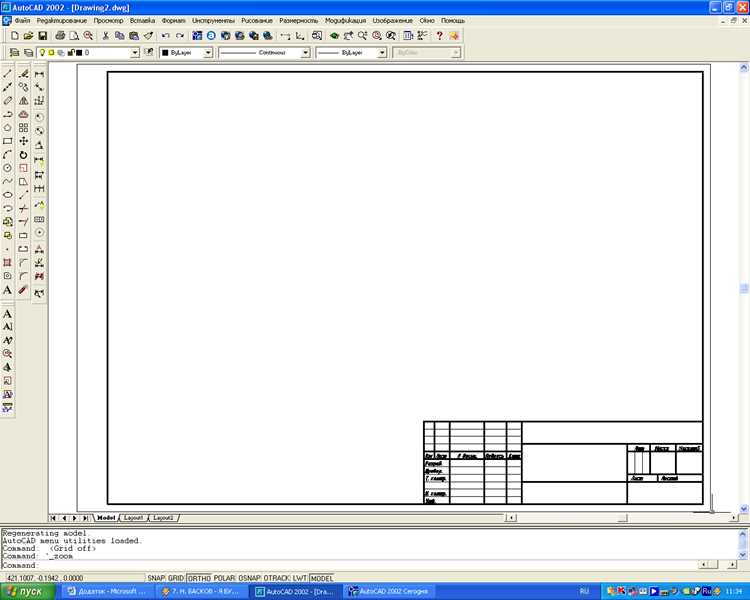
Task: Toggle OTRACK in status bar
Action: click(277, 578)
